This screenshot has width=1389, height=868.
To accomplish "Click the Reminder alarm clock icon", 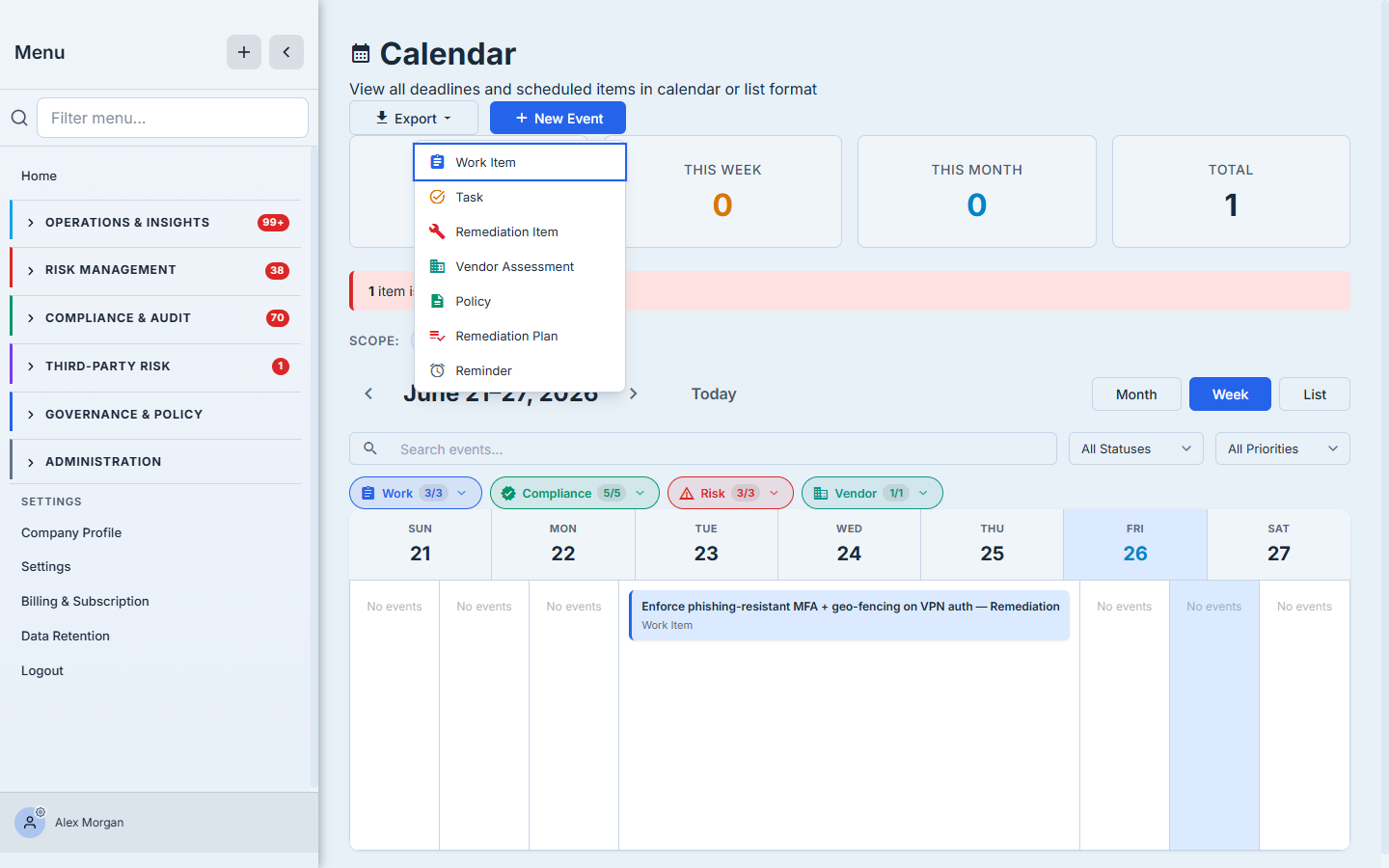I will pyautogui.click(x=437, y=370).
